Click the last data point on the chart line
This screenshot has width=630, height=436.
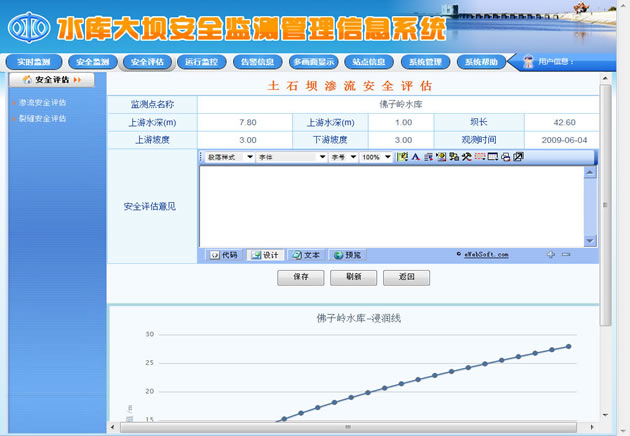(x=569, y=346)
